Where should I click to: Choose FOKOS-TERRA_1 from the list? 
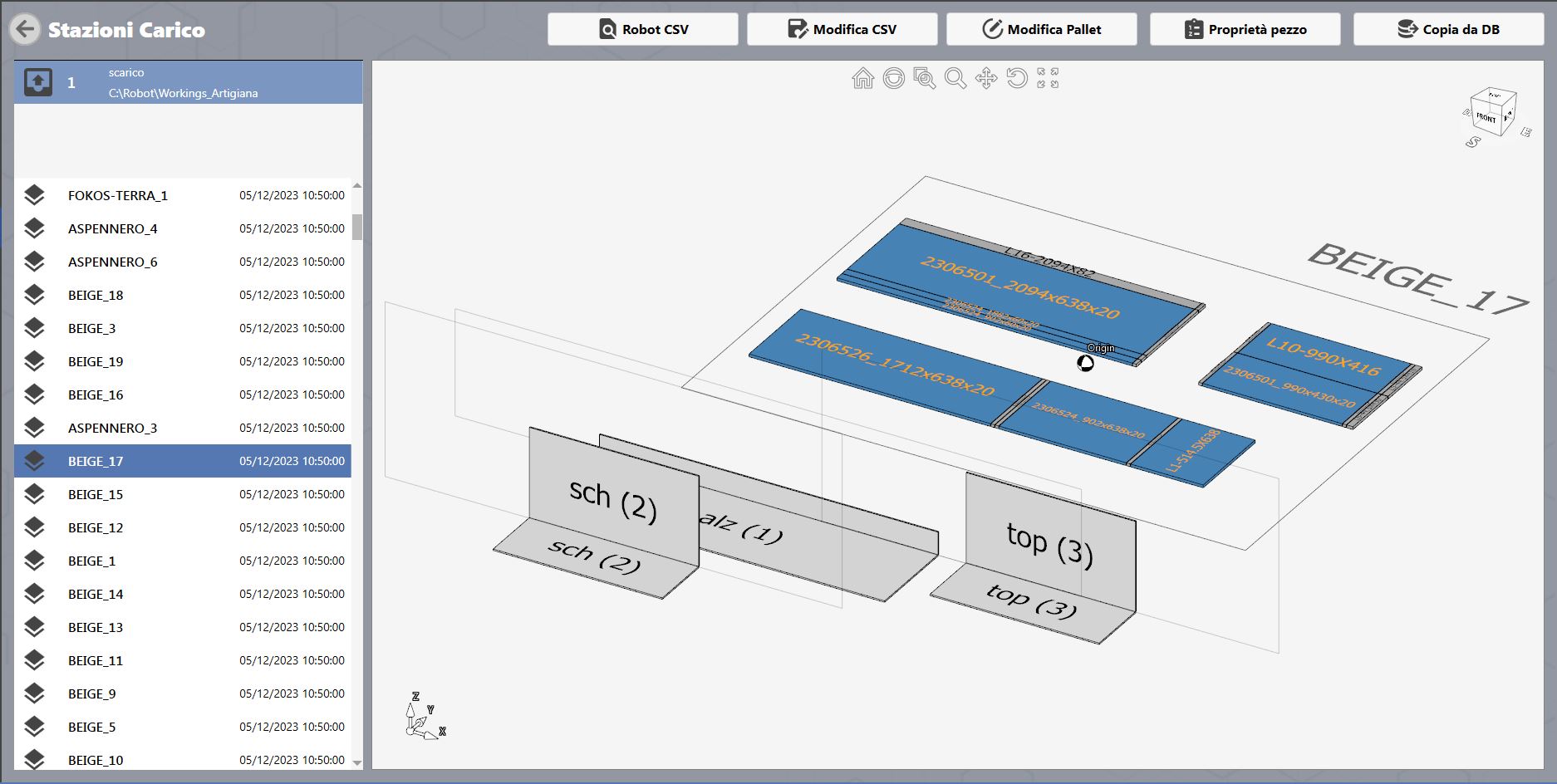click(183, 195)
